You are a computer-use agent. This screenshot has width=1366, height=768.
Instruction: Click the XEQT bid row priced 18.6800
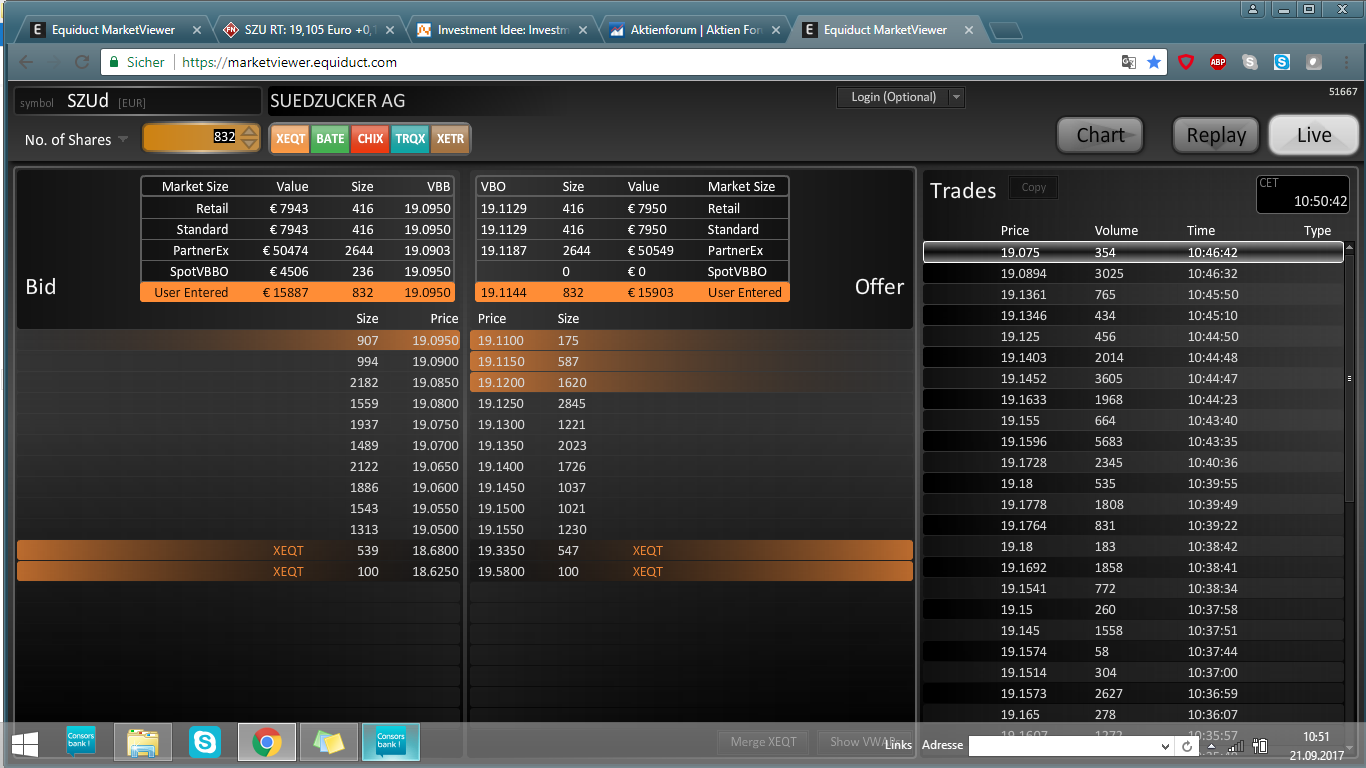pyautogui.click(x=239, y=551)
